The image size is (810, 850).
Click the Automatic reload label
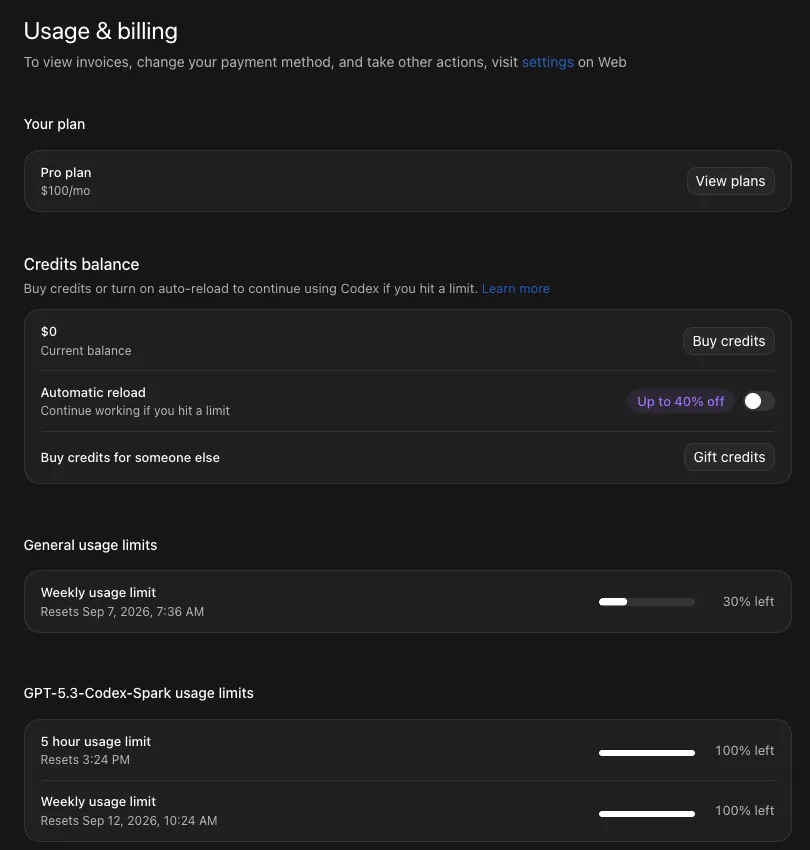(x=93, y=392)
